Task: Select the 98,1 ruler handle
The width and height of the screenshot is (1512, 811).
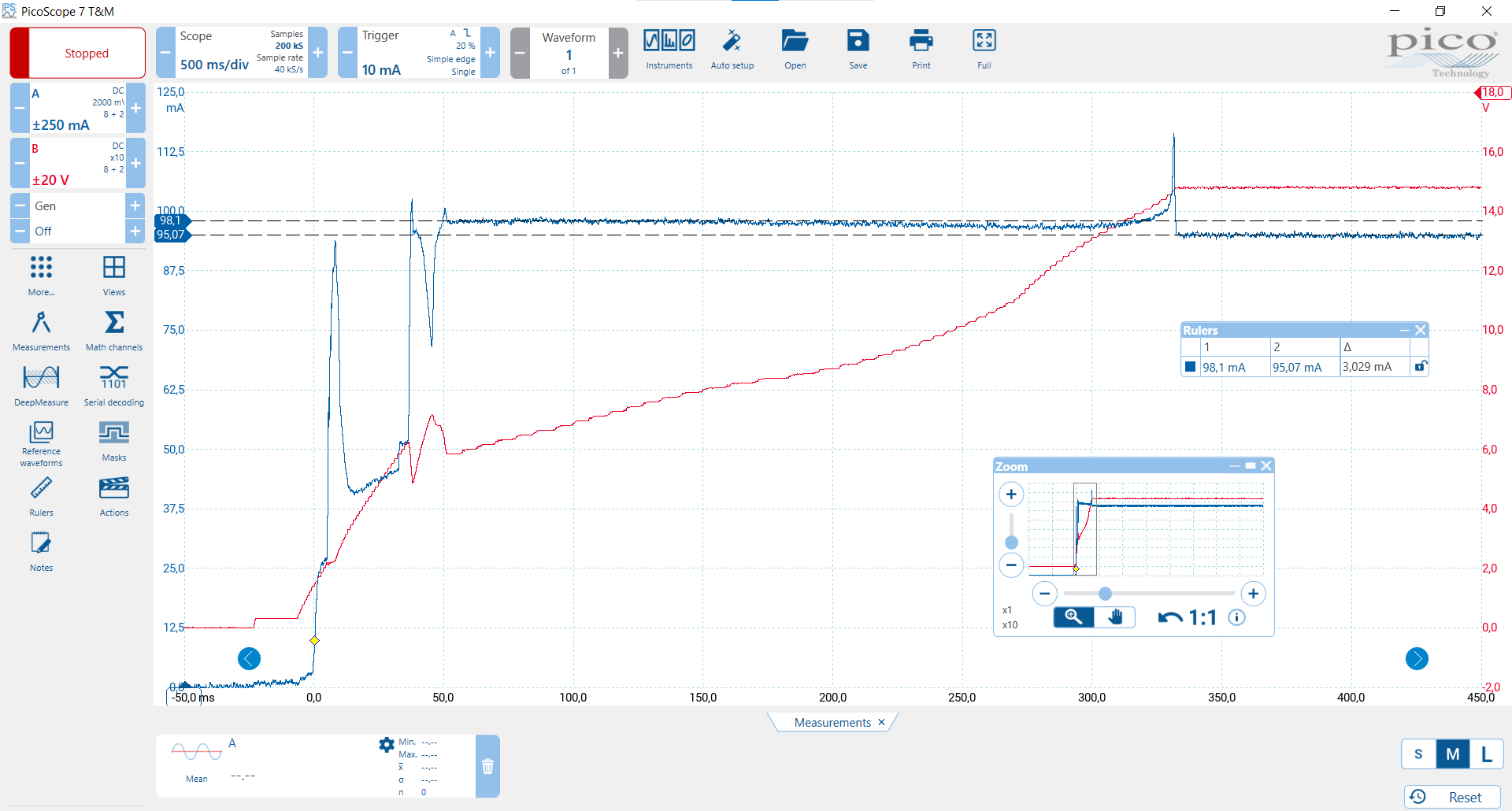Action: 172,220
